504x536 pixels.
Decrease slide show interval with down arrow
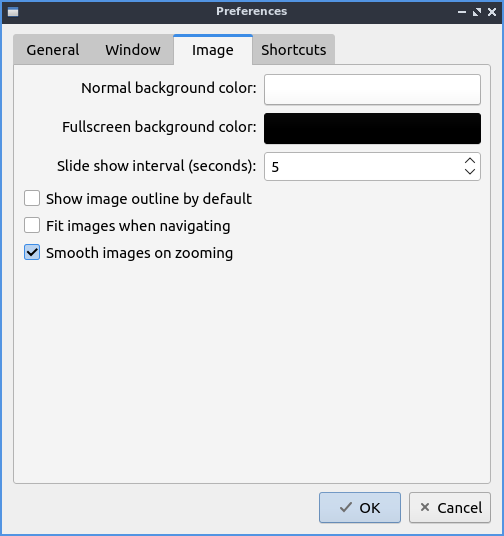(x=470, y=171)
